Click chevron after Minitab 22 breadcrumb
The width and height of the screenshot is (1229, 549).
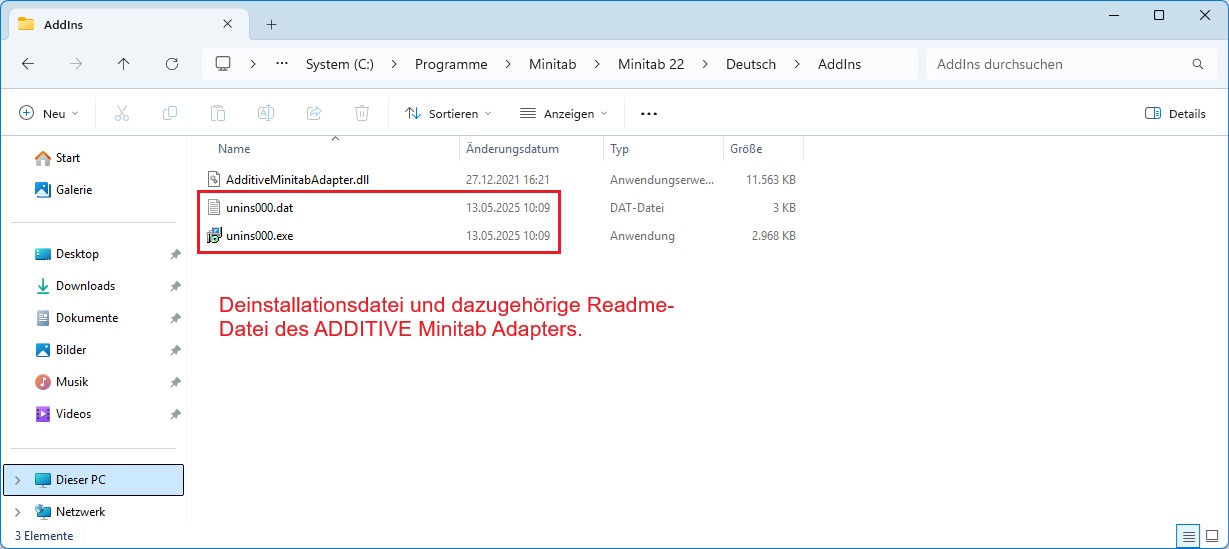tap(704, 64)
